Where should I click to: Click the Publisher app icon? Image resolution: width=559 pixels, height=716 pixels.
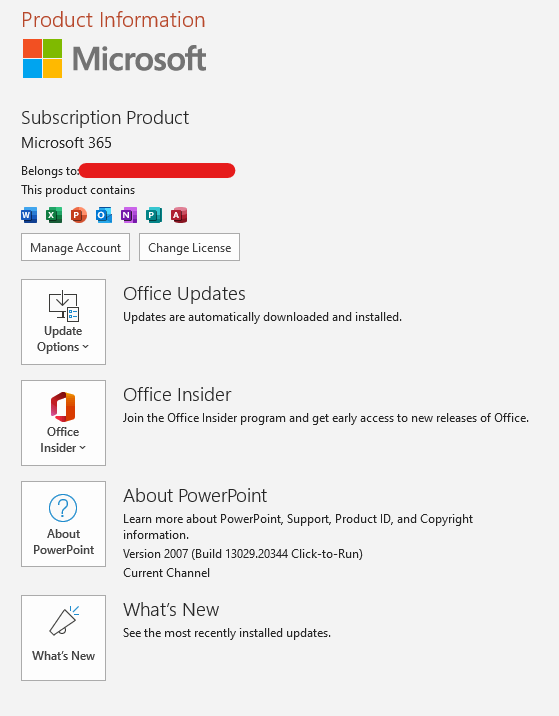tap(154, 215)
